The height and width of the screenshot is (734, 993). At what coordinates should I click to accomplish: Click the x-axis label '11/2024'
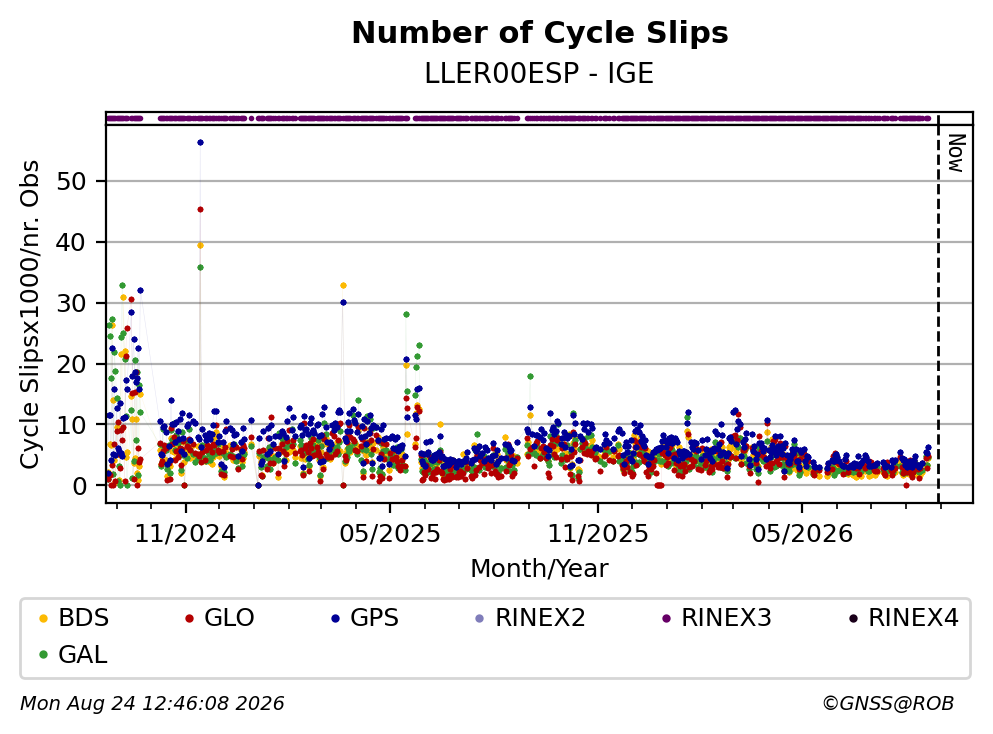185,534
